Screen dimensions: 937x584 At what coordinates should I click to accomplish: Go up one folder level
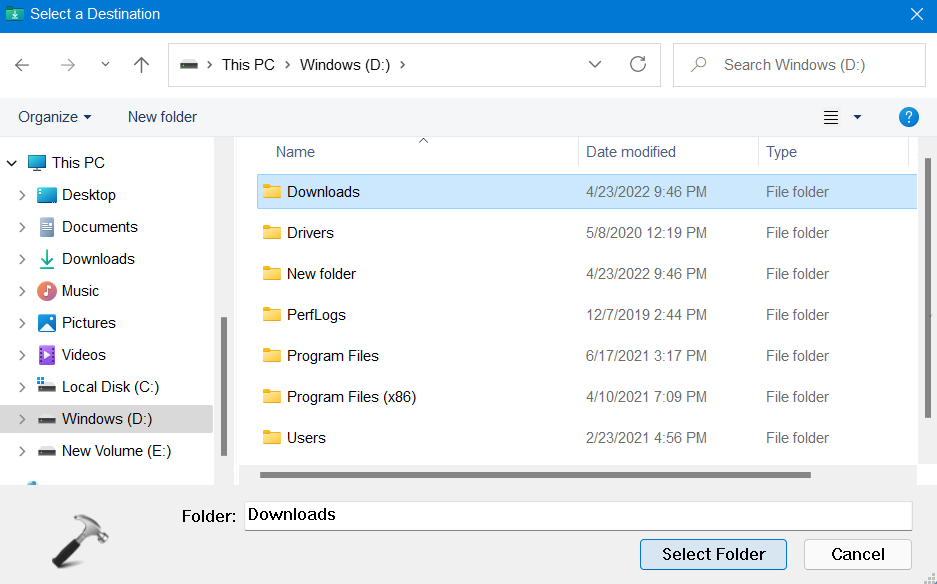pos(141,65)
